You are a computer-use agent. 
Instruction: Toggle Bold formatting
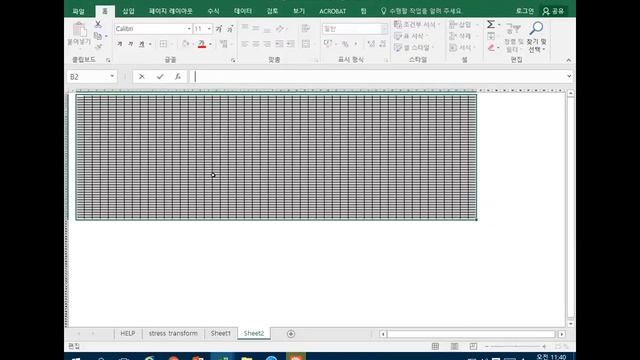120,44
